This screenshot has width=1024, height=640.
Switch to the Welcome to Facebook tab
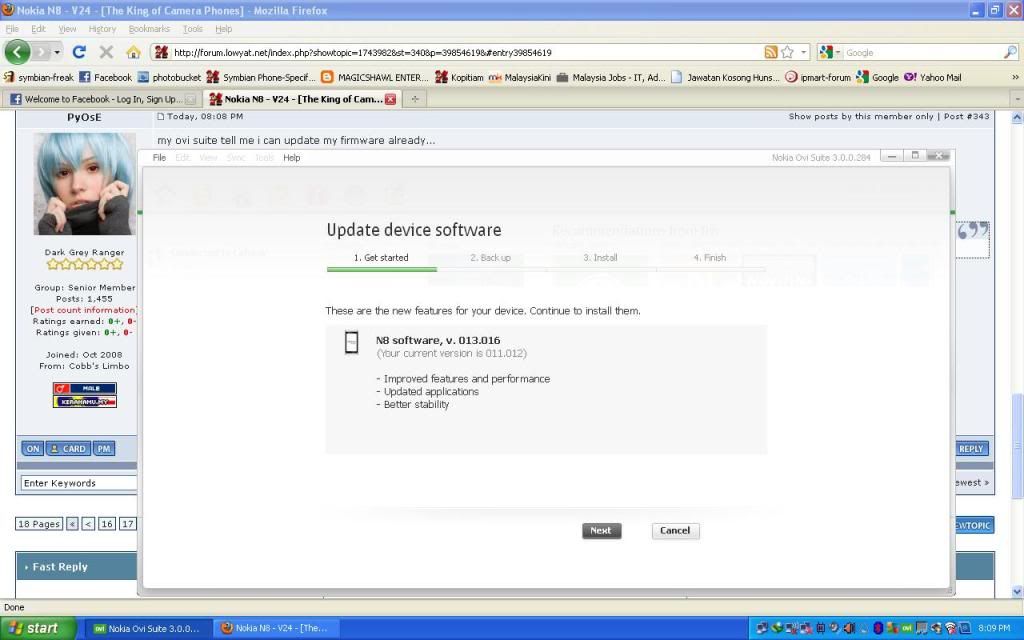(x=96, y=99)
